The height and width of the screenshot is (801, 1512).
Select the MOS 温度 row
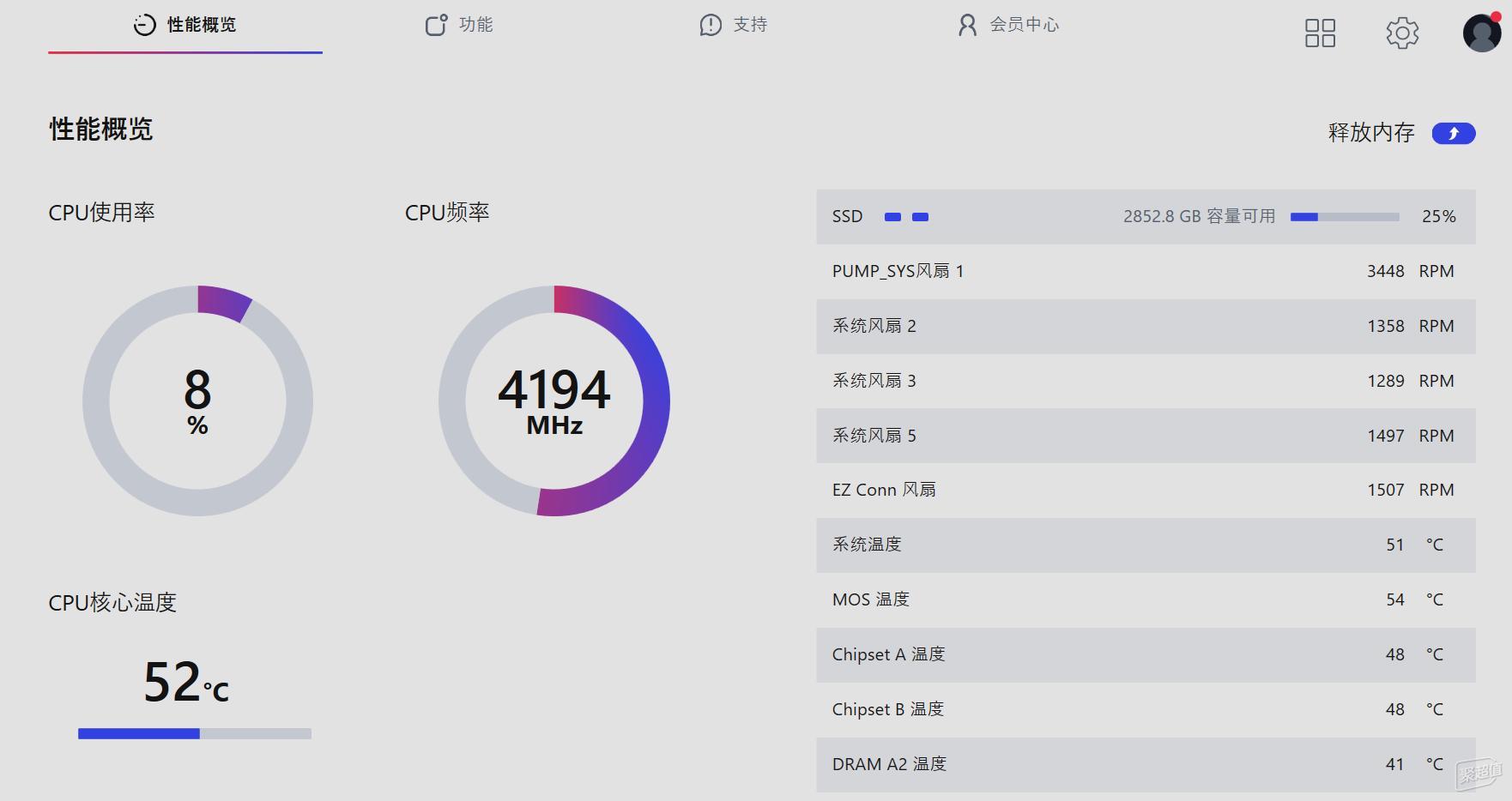pyautogui.click(x=1145, y=599)
